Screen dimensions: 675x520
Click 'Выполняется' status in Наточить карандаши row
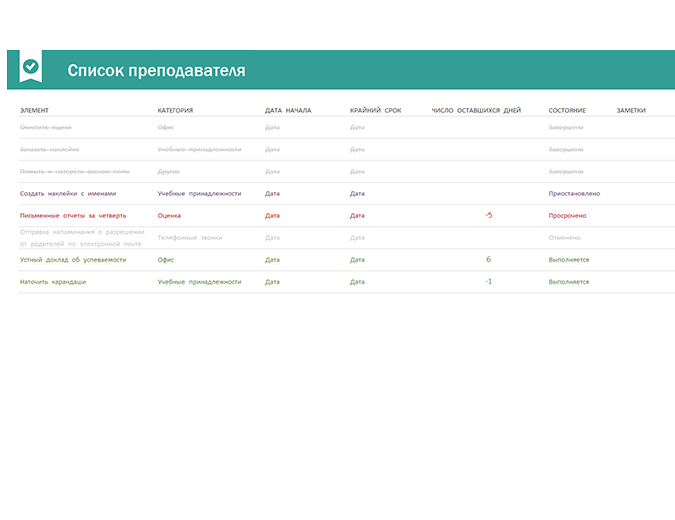point(569,282)
